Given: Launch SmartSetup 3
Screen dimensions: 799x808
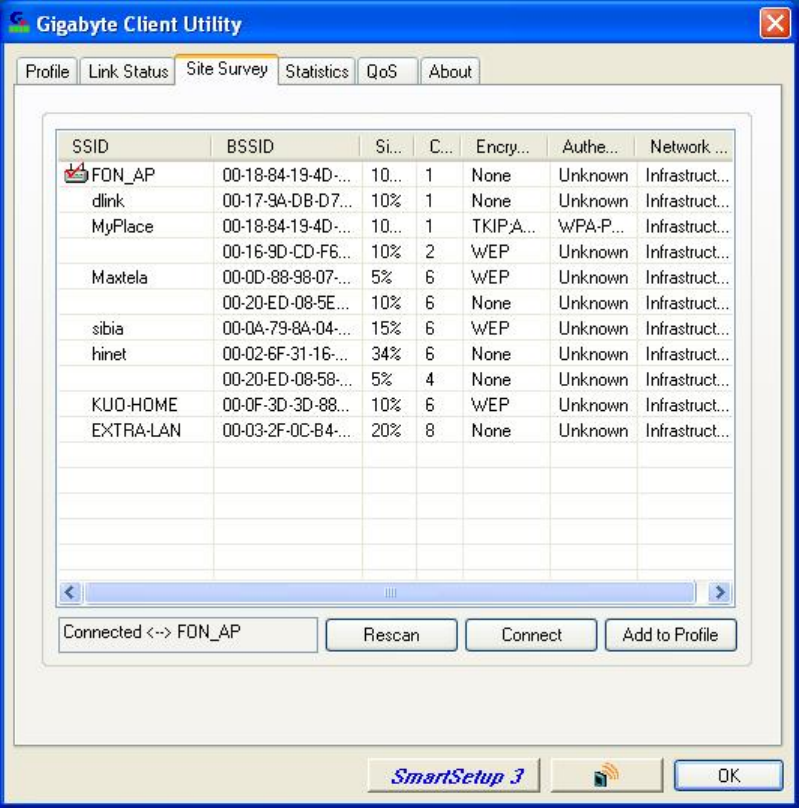Looking at the screenshot, I should point(453,775).
